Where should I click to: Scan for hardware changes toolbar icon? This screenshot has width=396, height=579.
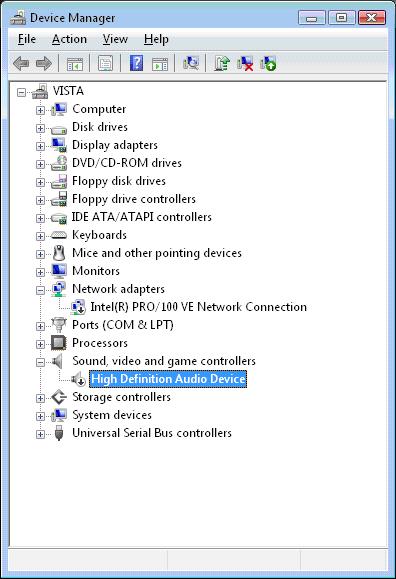(x=191, y=64)
